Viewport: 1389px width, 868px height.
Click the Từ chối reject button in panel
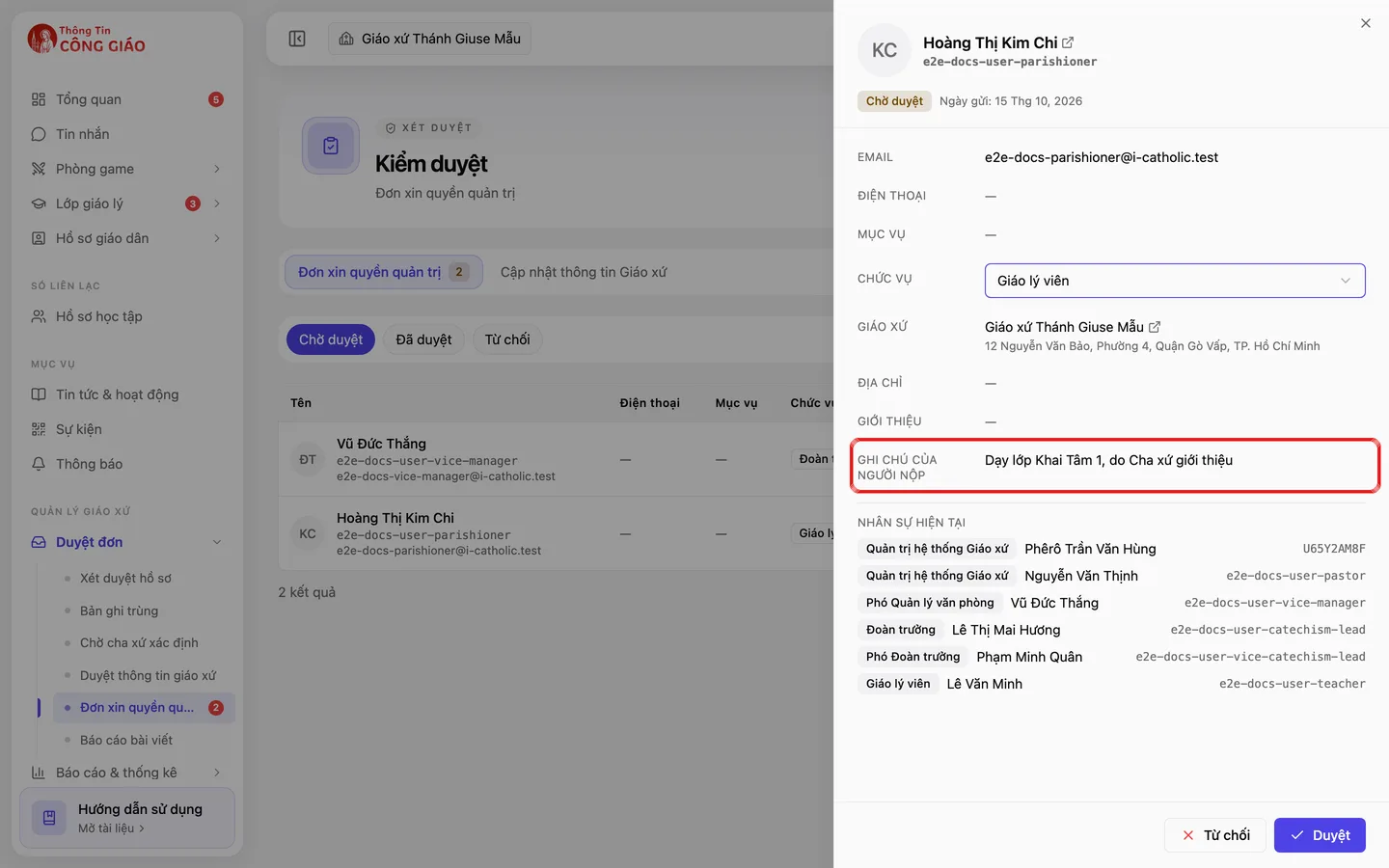pos(1215,835)
